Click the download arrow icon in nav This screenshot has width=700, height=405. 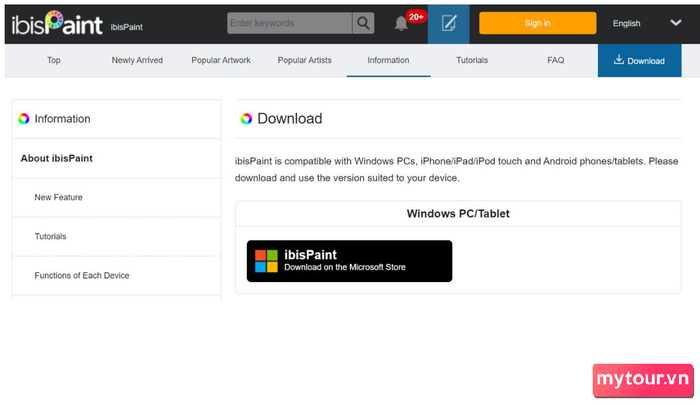(x=619, y=60)
